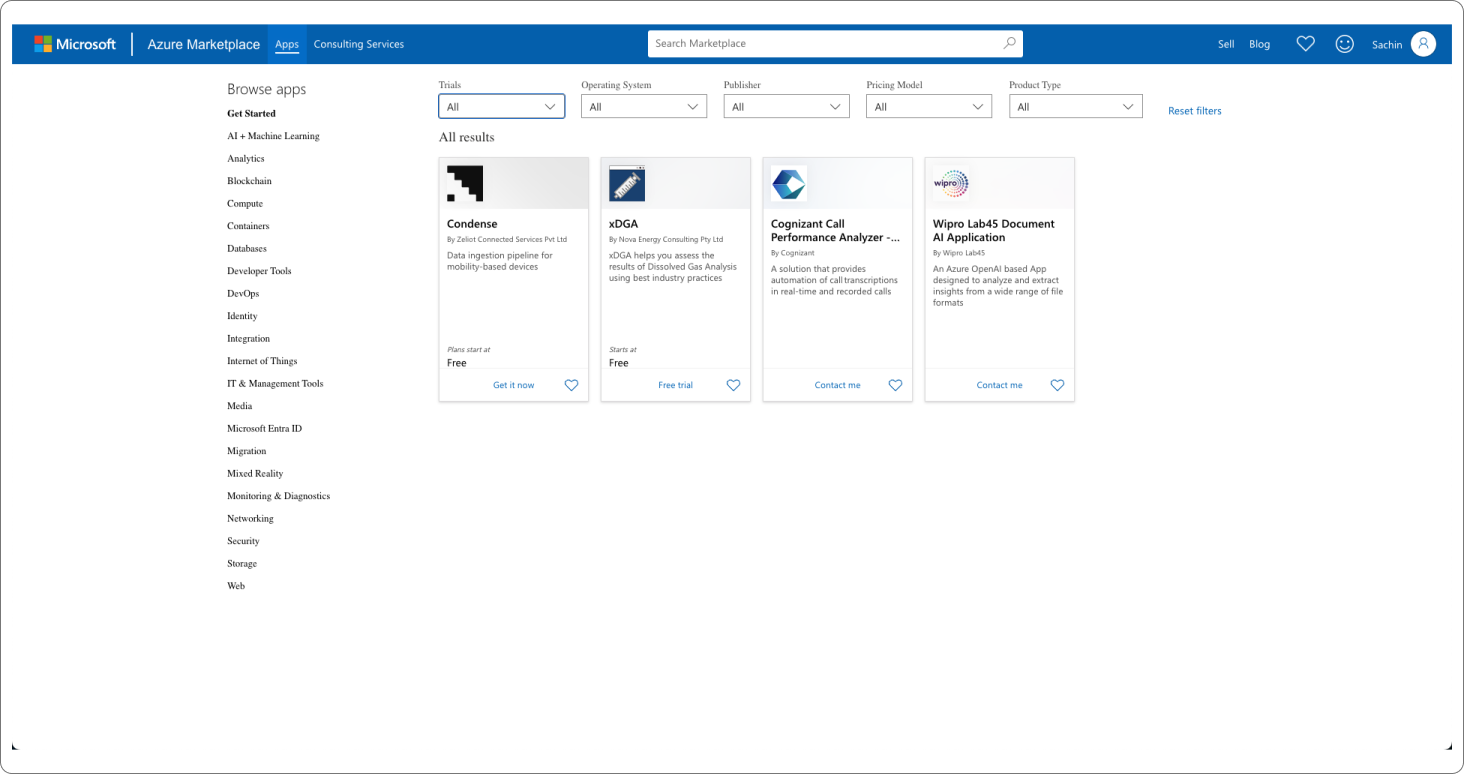Viewport: 1464px width, 774px height.
Task: Open the Sell link in header
Action: [1226, 44]
